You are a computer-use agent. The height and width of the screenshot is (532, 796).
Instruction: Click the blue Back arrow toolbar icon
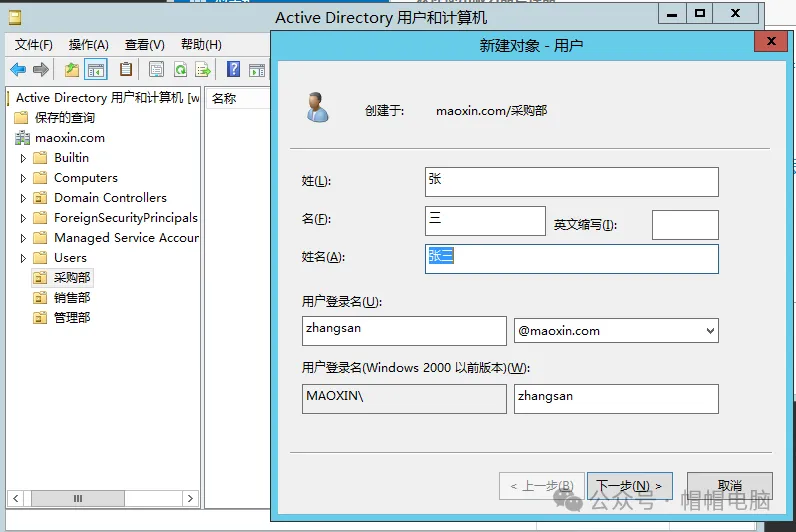pos(18,69)
